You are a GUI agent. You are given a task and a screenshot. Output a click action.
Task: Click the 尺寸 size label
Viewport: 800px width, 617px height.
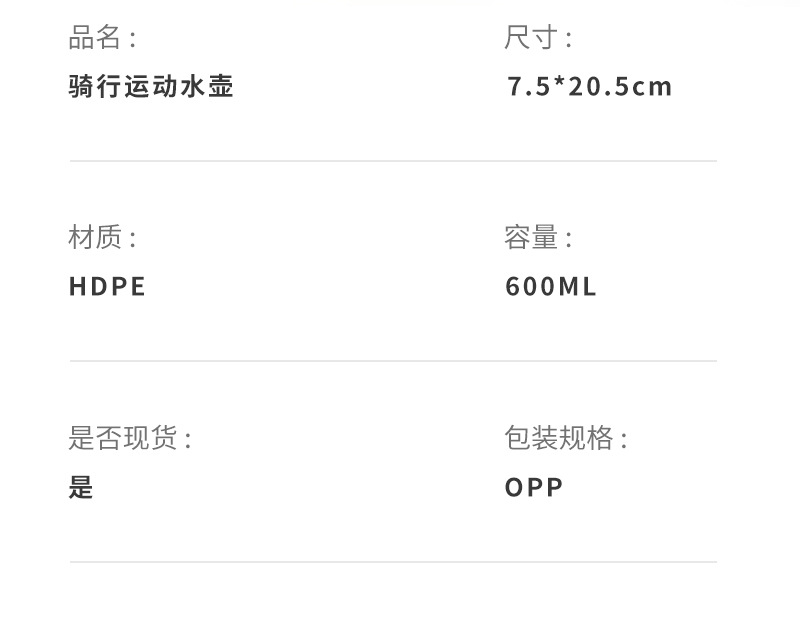[x=531, y=39]
